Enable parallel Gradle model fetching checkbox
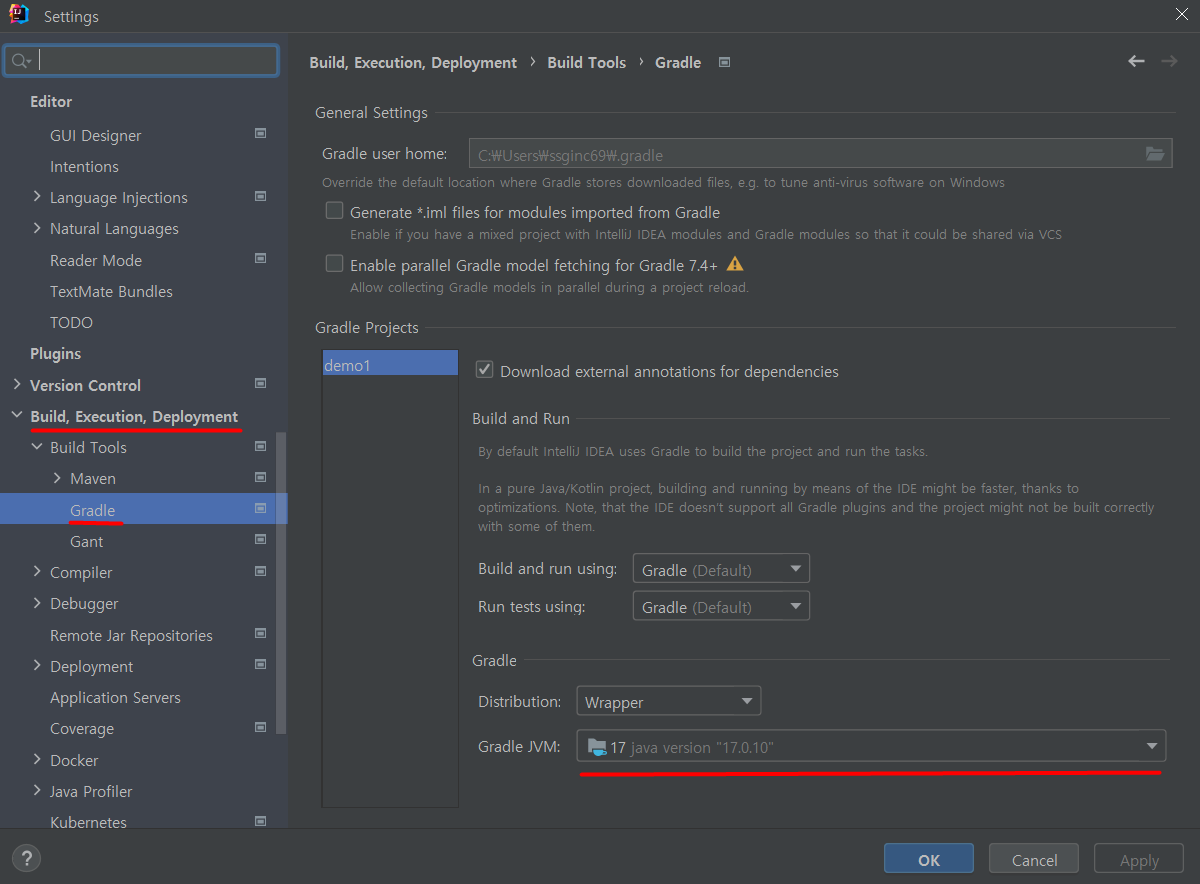 pyautogui.click(x=334, y=264)
